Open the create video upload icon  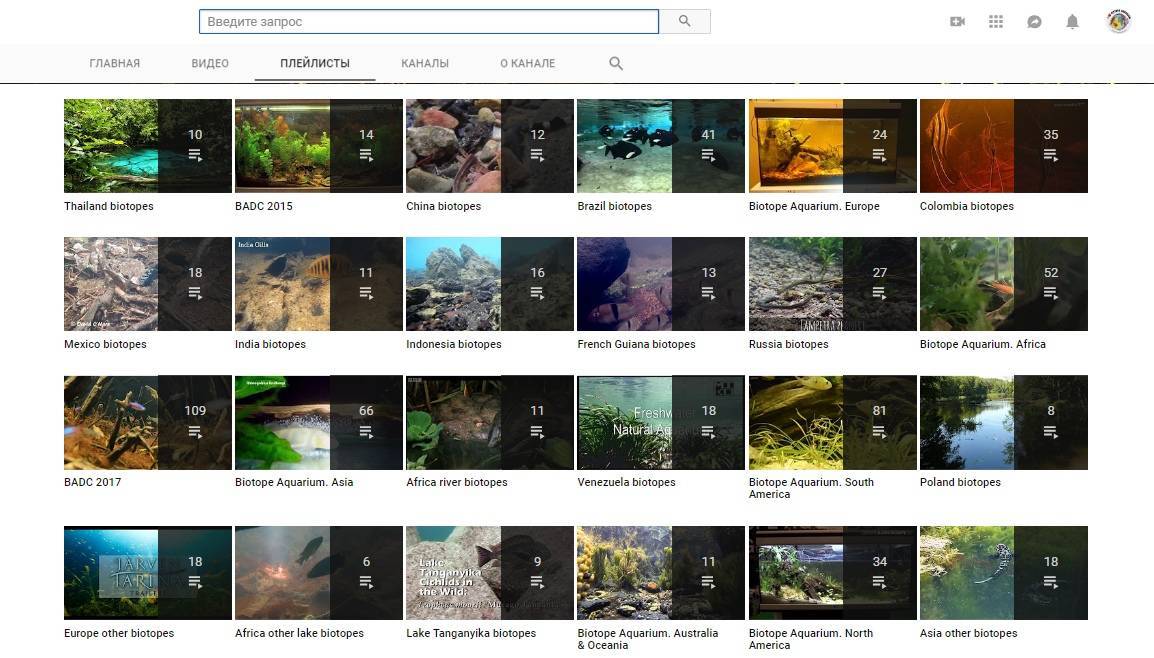[x=957, y=21]
